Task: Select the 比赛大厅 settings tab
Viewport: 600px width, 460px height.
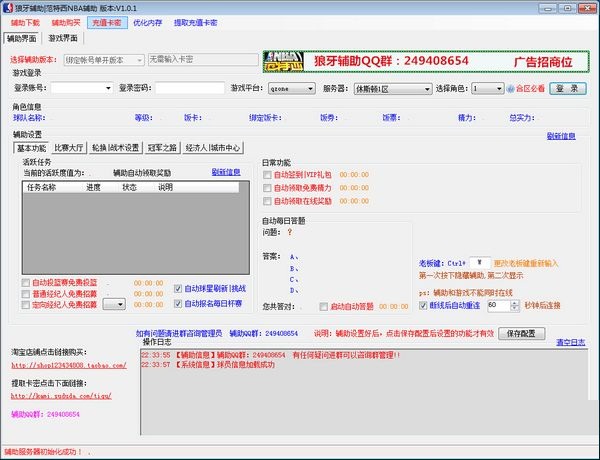Action: pyautogui.click(x=69, y=148)
